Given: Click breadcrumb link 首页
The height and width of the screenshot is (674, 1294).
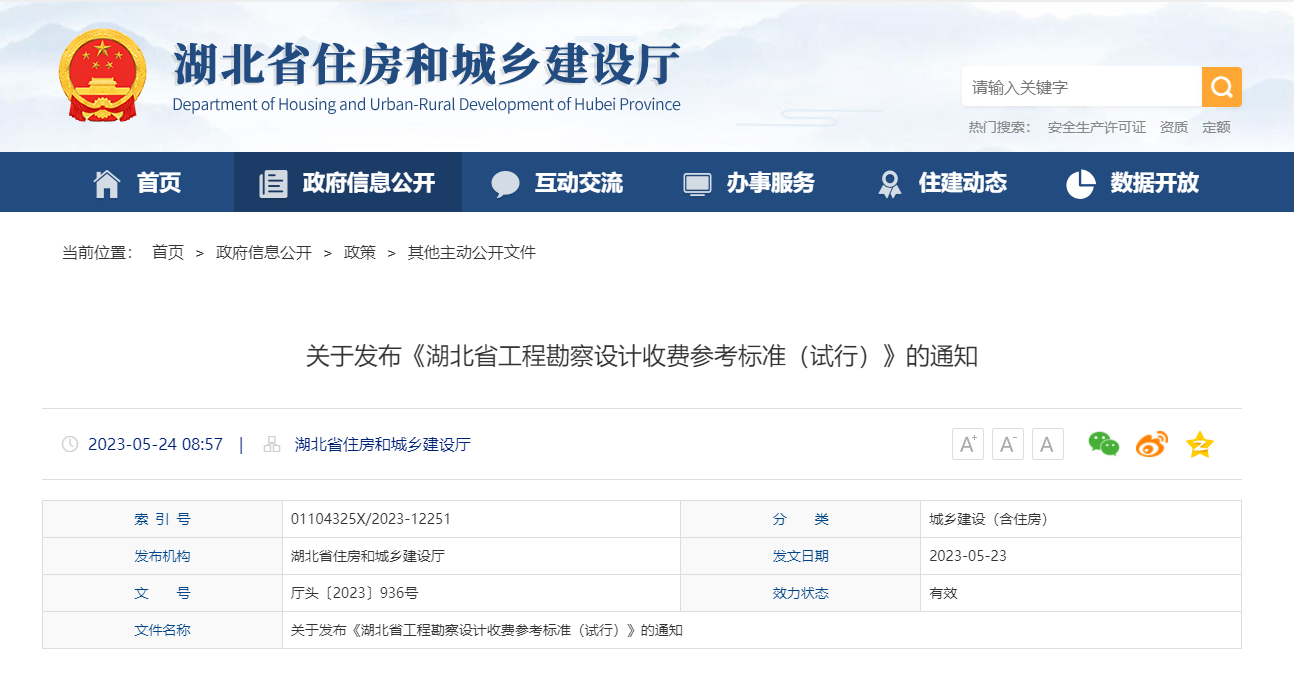Looking at the screenshot, I should click(168, 252).
